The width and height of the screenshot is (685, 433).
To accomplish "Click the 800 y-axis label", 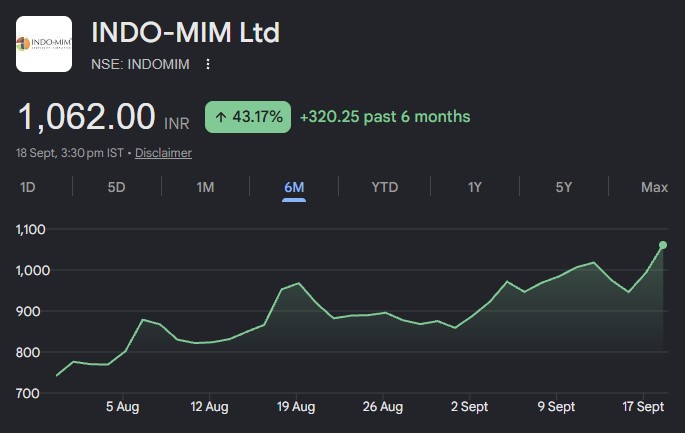I will pyautogui.click(x=28, y=352).
